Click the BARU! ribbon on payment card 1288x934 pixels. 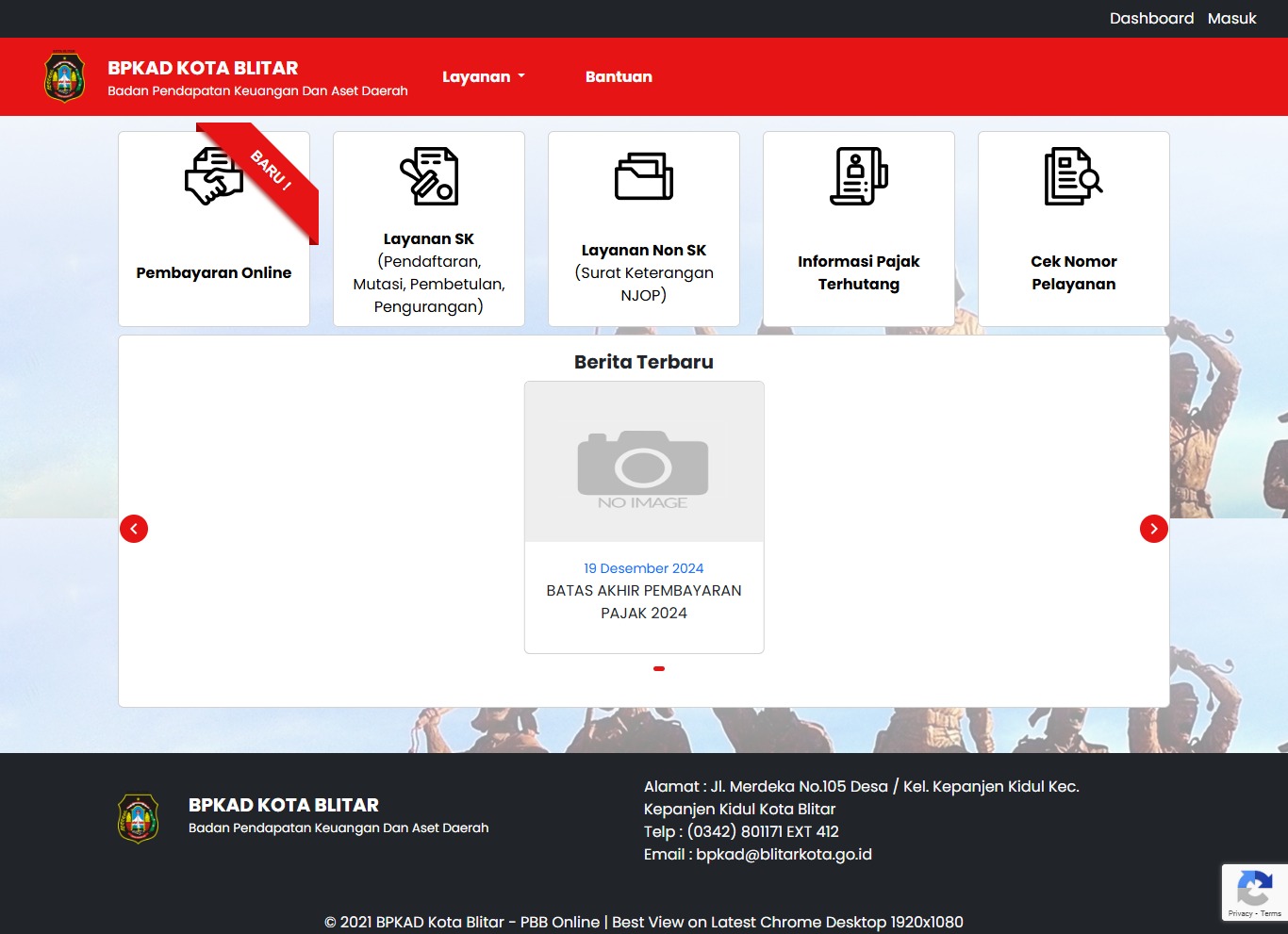(270, 170)
